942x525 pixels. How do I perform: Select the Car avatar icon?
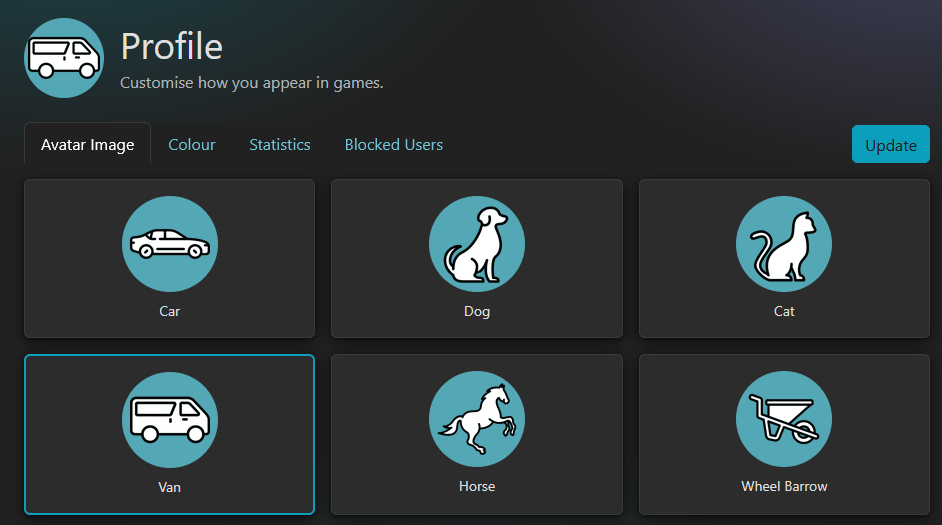169,244
